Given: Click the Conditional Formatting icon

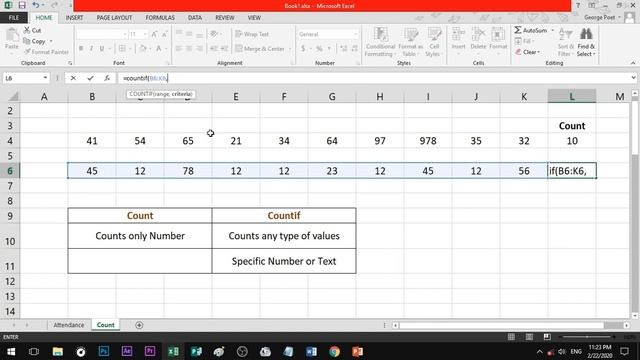Looking at the screenshot, I should coord(380,42).
